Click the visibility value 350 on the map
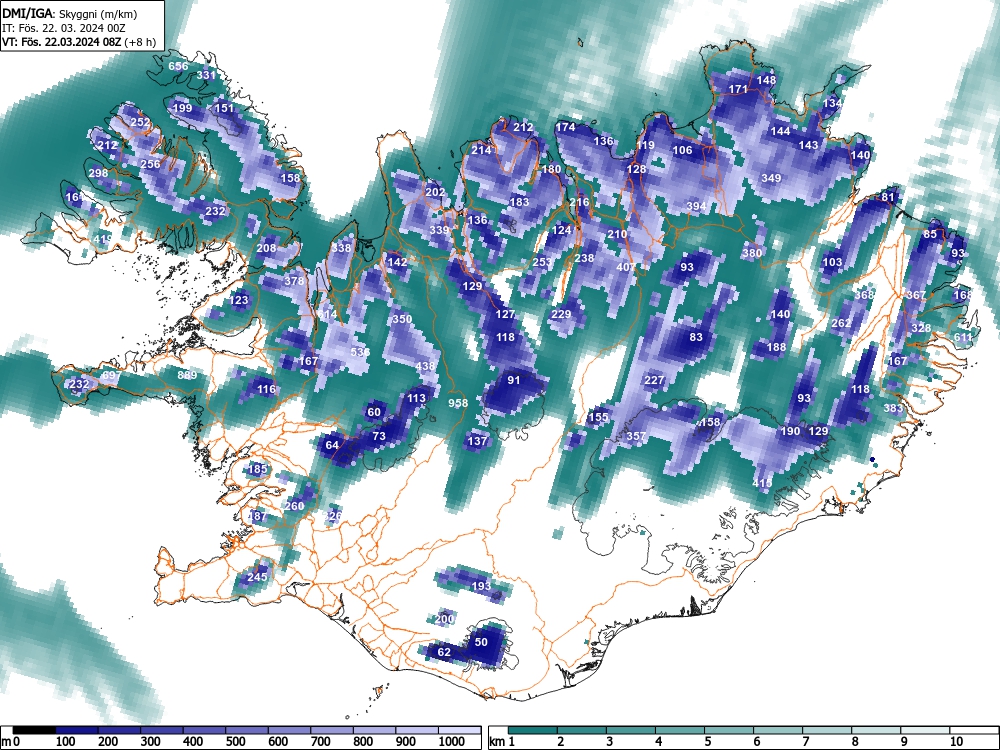 click(x=402, y=319)
